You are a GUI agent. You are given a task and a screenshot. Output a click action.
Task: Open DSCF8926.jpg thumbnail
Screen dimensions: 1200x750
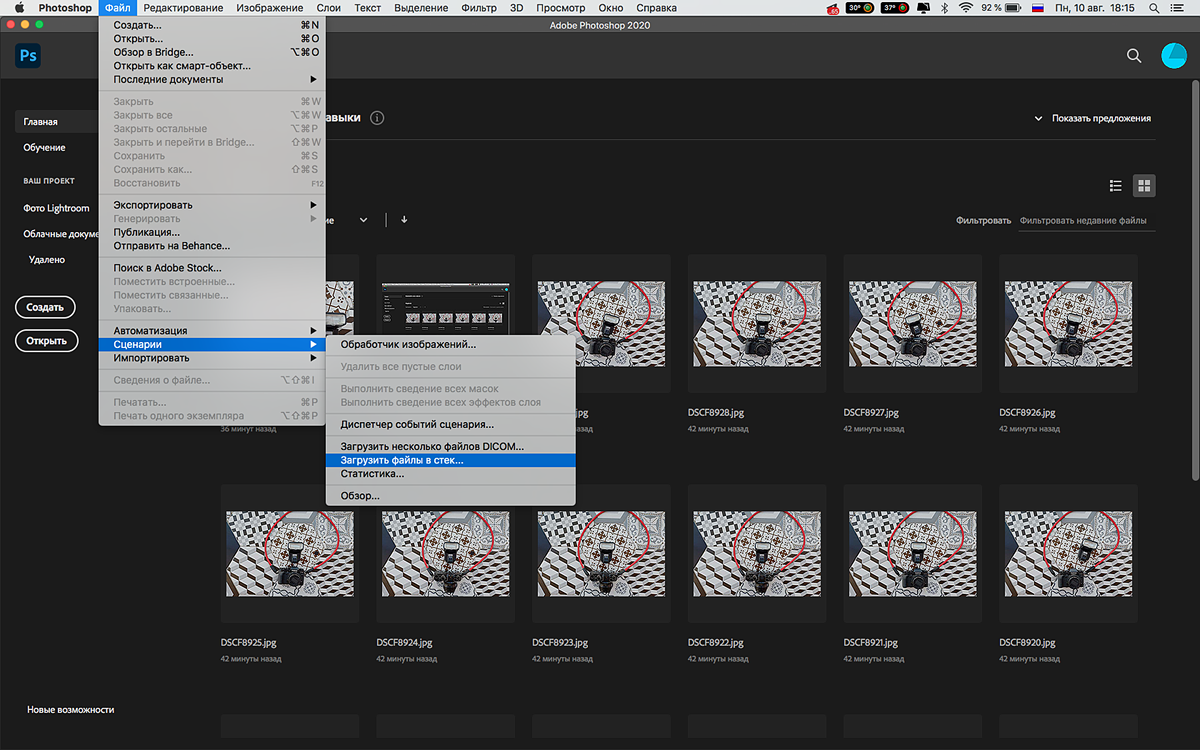[1069, 323]
